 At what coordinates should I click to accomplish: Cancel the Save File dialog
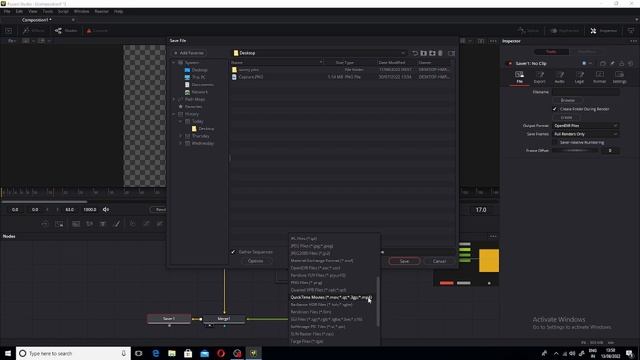click(439, 261)
